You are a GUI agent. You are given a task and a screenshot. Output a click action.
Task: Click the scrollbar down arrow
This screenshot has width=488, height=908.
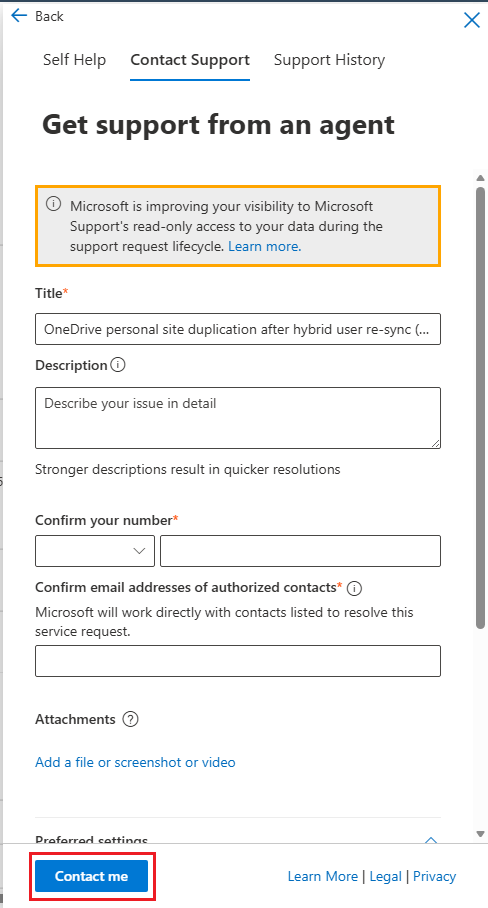pos(480,834)
